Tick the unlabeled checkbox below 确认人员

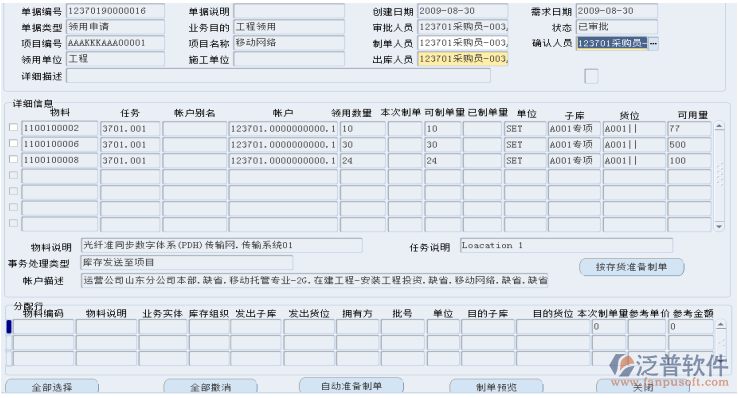[x=591, y=76]
